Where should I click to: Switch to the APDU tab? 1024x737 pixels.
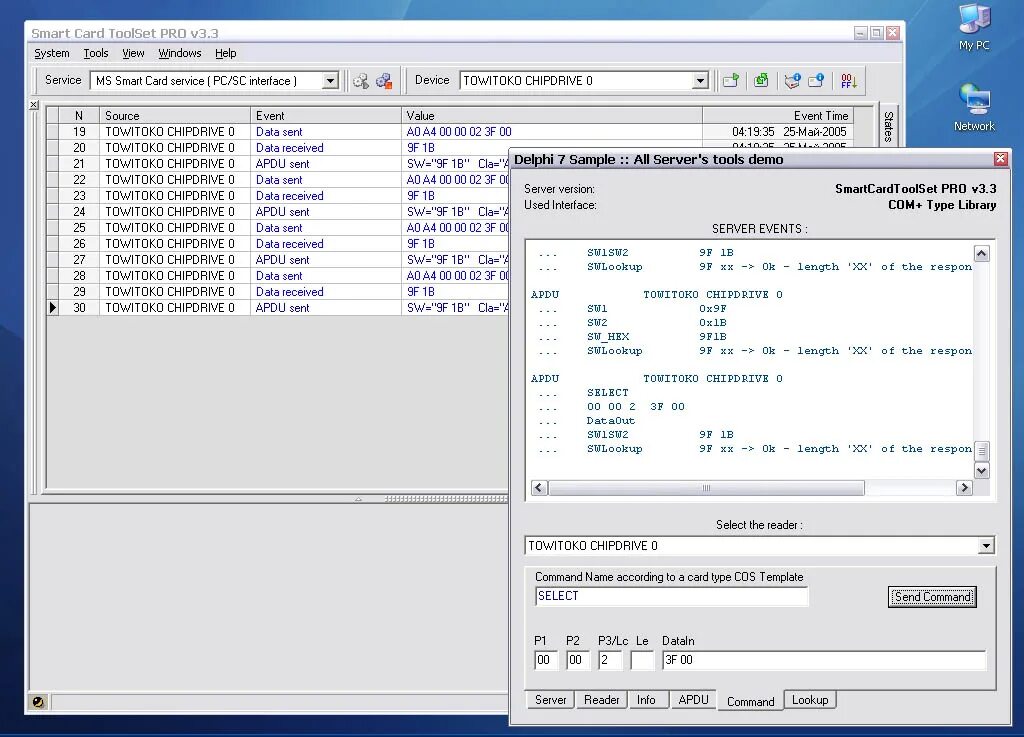tap(694, 700)
